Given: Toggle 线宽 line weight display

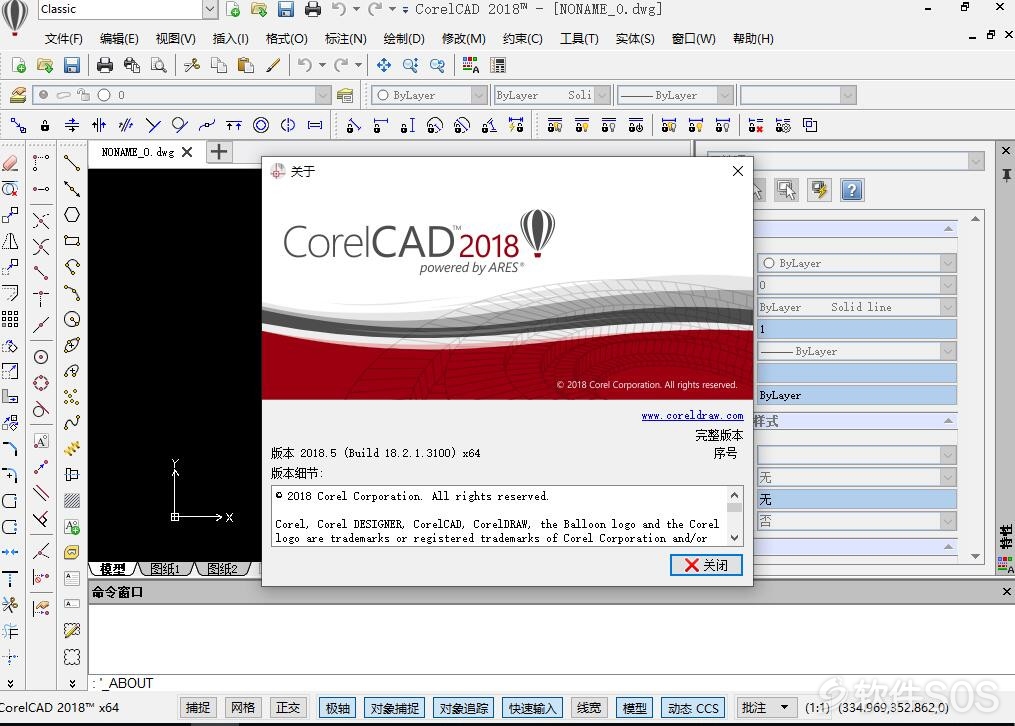Looking at the screenshot, I should click(589, 708).
